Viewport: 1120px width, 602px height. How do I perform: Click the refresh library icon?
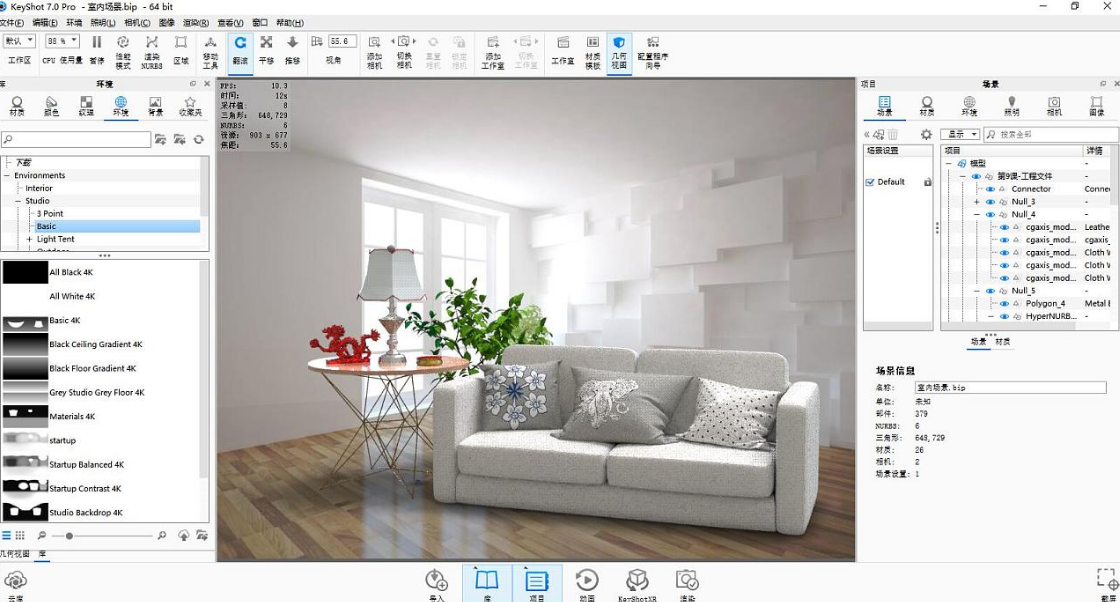(x=199, y=139)
